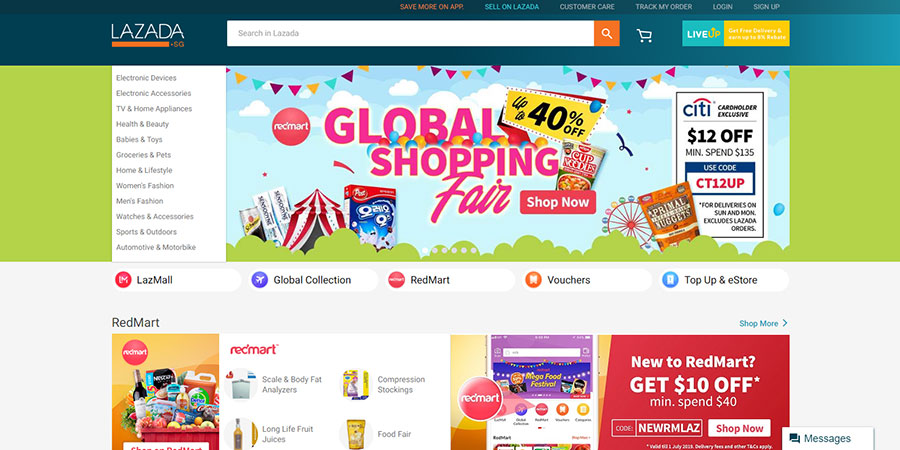Click the LOGIN link
The height and width of the screenshot is (450, 900).
723,7
